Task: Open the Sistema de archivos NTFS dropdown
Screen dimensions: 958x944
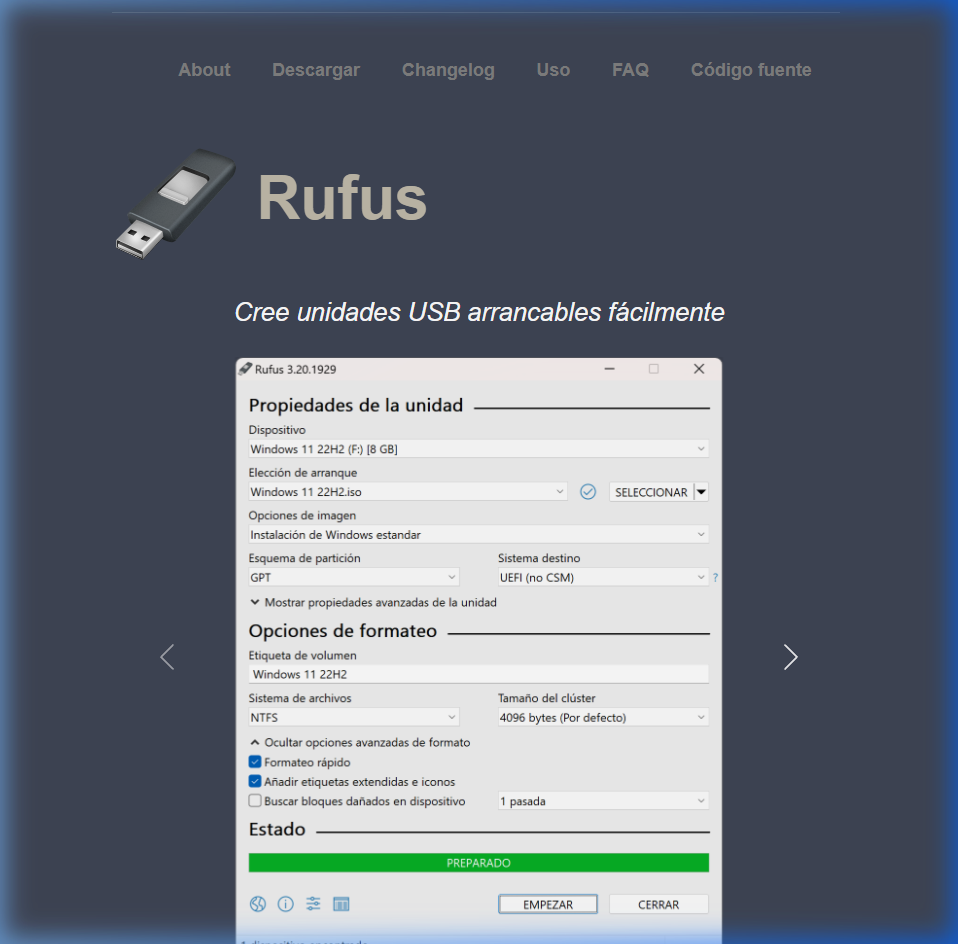Action: tap(354, 717)
